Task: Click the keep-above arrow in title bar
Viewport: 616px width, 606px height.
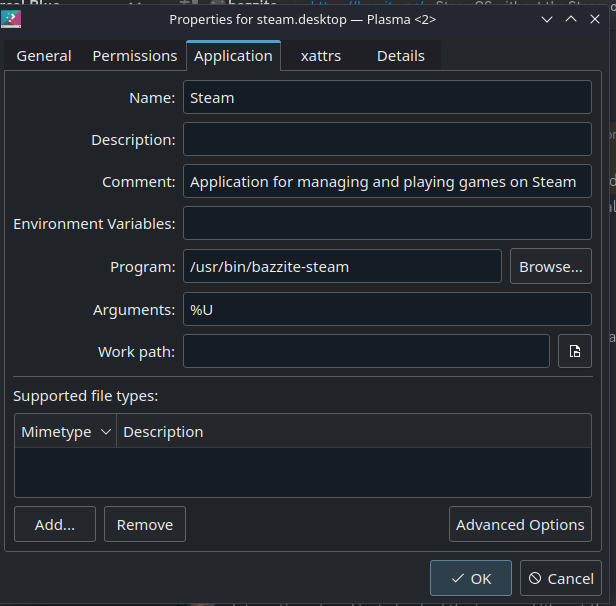Action: tap(571, 19)
